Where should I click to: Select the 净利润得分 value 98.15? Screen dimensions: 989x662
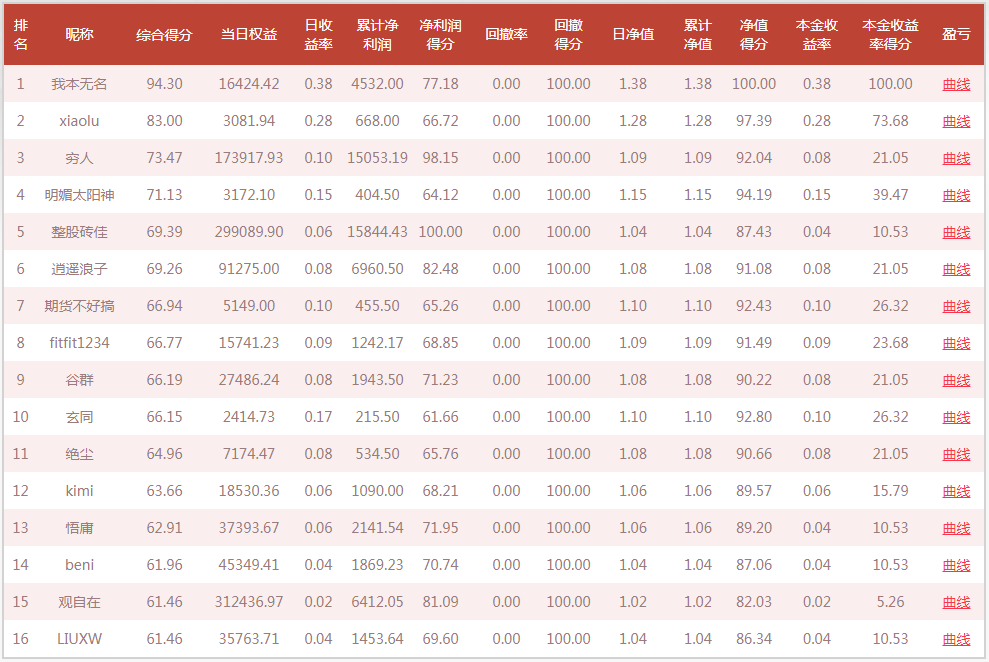(x=440, y=158)
